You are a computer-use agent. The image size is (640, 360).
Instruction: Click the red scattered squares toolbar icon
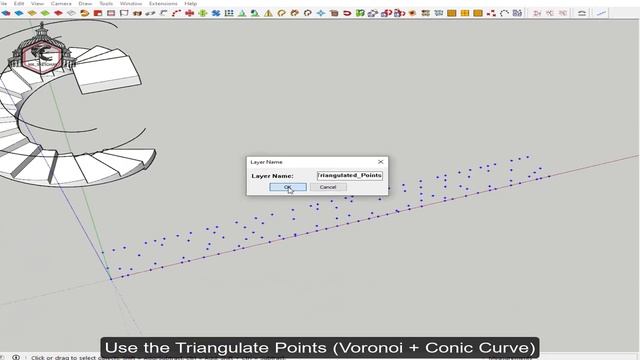coord(491,13)
